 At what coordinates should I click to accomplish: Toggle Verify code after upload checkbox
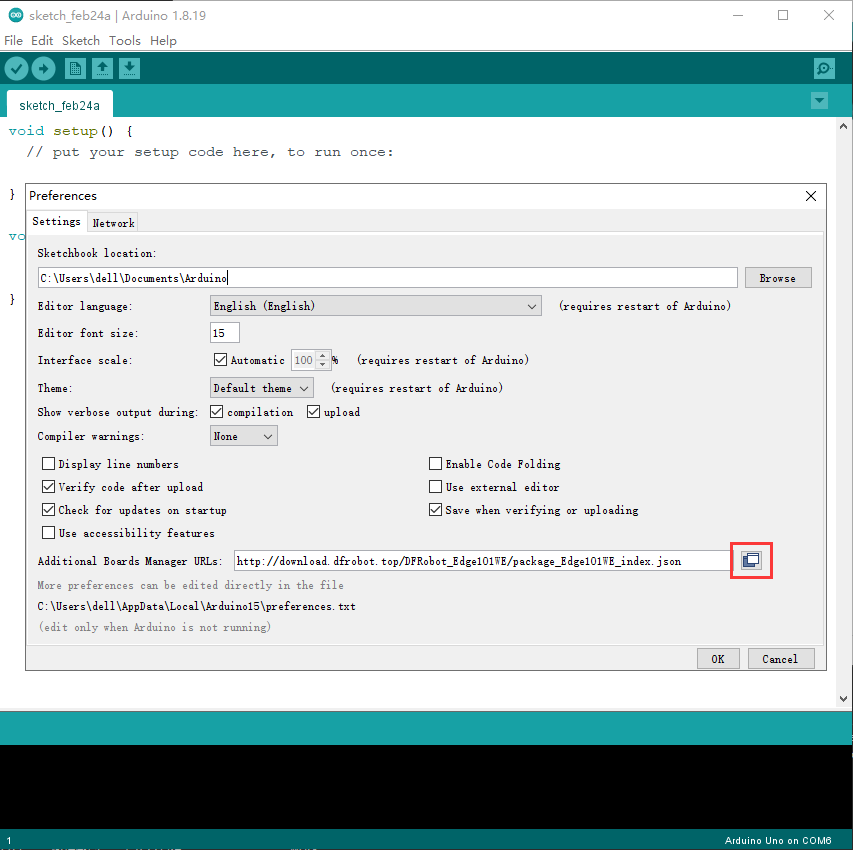pyautogui.click(x=48, y=486)
